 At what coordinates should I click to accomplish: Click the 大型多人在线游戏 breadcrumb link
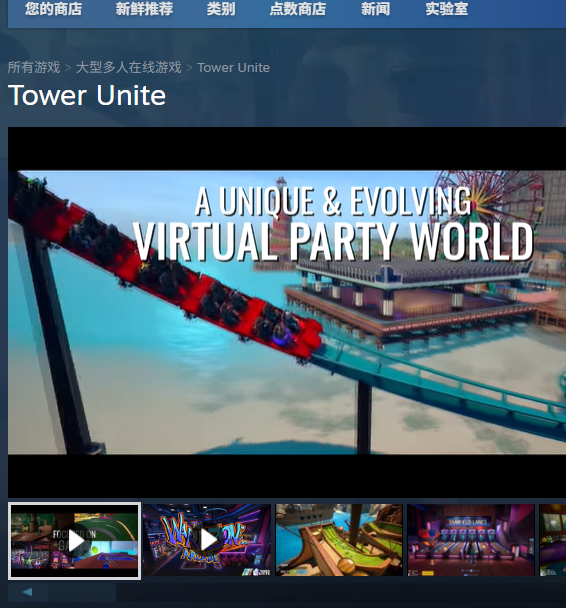129,67
